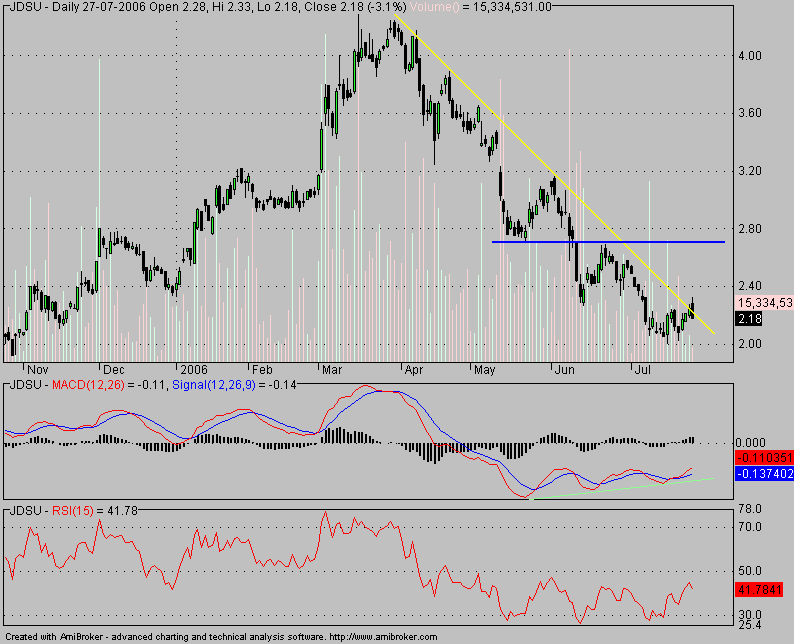Image resolution: width=794 pixels, height=644 pixels.
Task: Click the Nov month label
Action: (x=37, y=370)
